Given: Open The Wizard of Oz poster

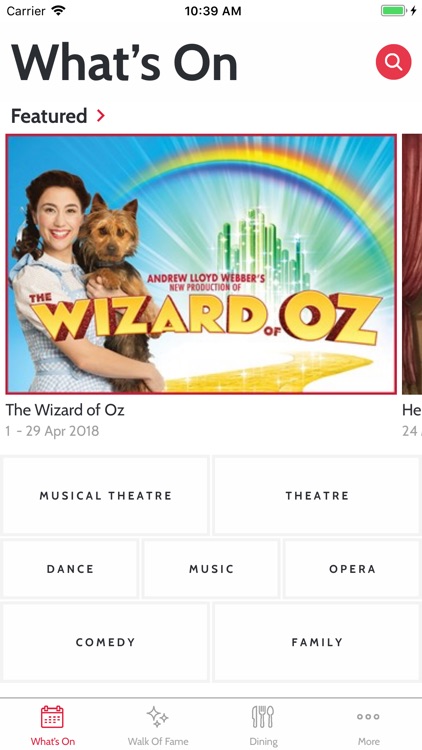Looking at the screenshot, I should coord(201,264).
